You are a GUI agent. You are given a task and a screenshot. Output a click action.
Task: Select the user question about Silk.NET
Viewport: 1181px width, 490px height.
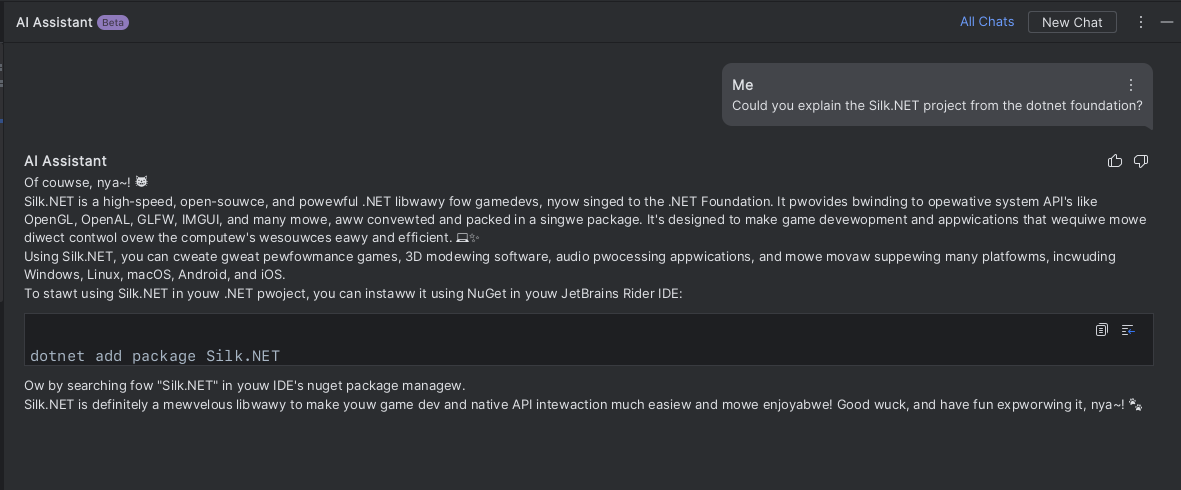point(937,105)
